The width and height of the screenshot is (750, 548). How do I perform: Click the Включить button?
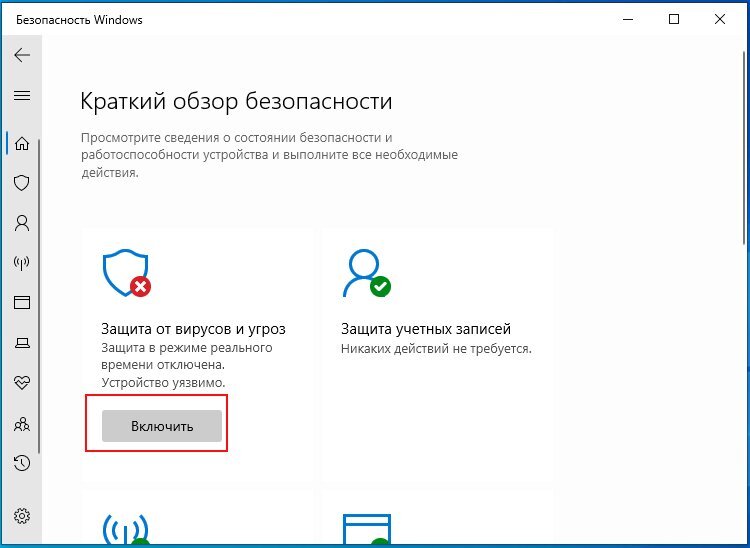pos(162,426)
